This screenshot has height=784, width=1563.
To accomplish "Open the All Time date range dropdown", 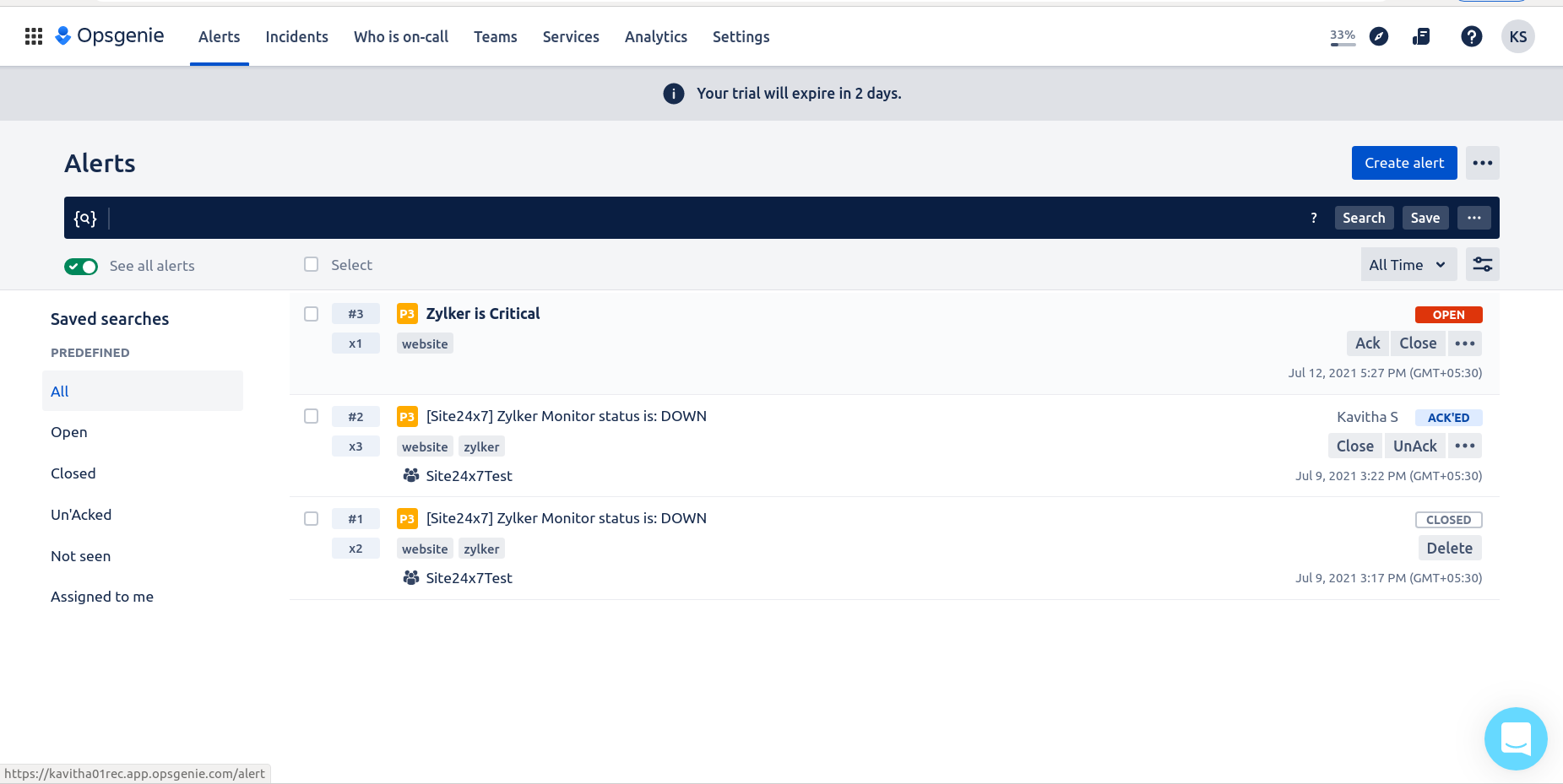I will (1407, 264).
